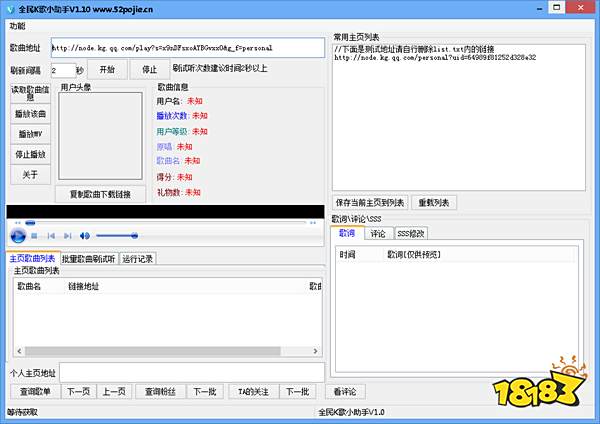Mute the player speaker icon
This screenshot has width=600, height=424.
point(84,235)
